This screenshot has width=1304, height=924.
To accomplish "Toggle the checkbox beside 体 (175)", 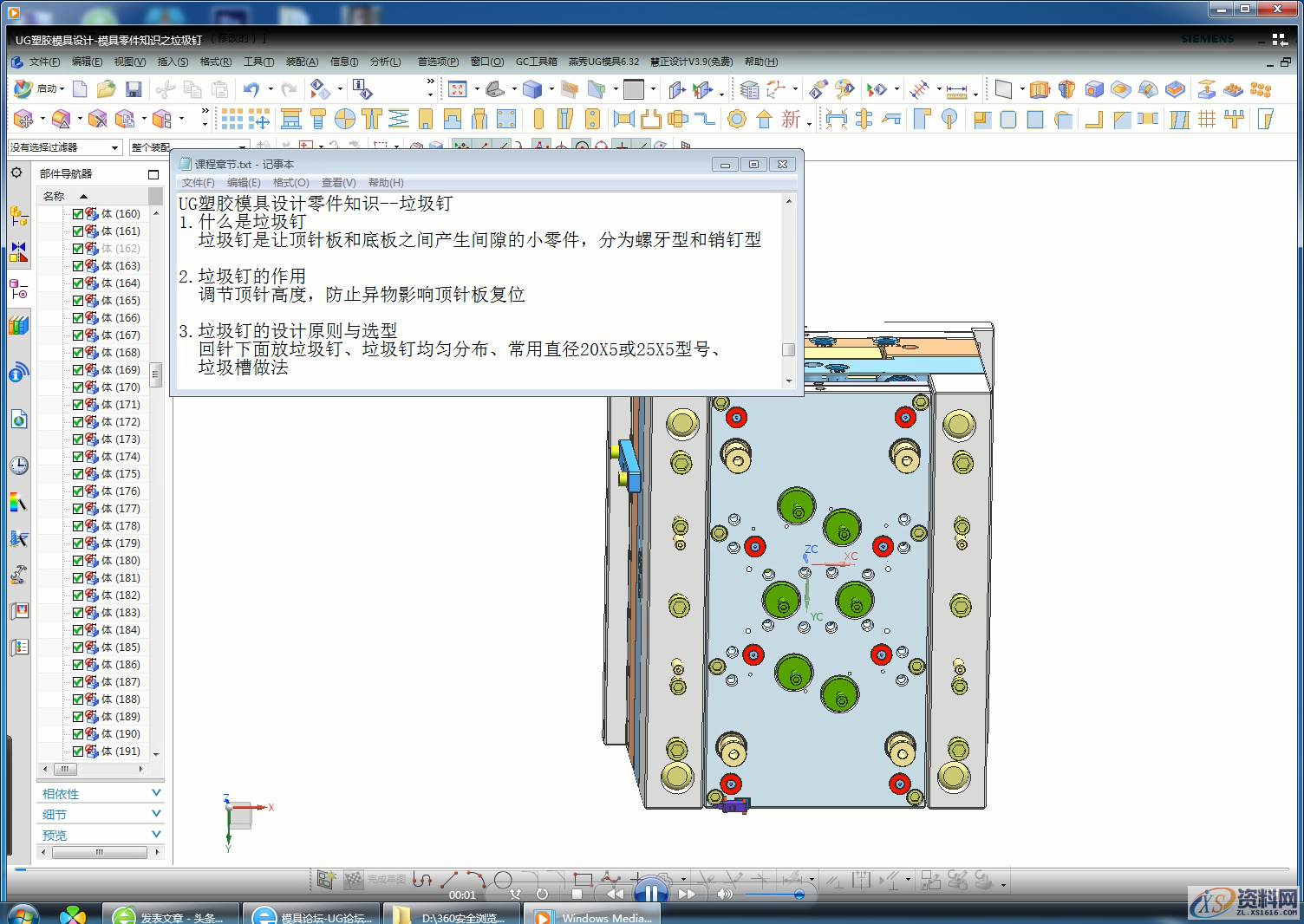I will tap(77, 473).
